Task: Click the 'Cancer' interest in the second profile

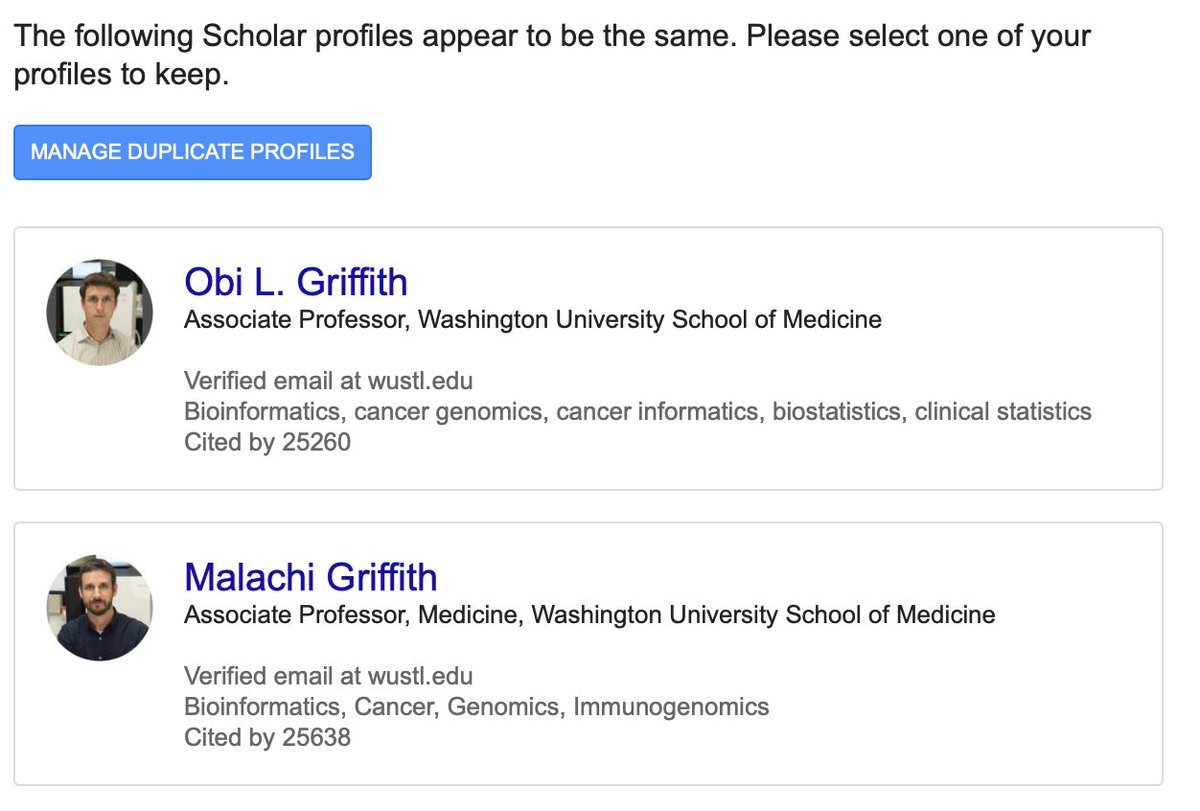Action: [x=394, y=707]
